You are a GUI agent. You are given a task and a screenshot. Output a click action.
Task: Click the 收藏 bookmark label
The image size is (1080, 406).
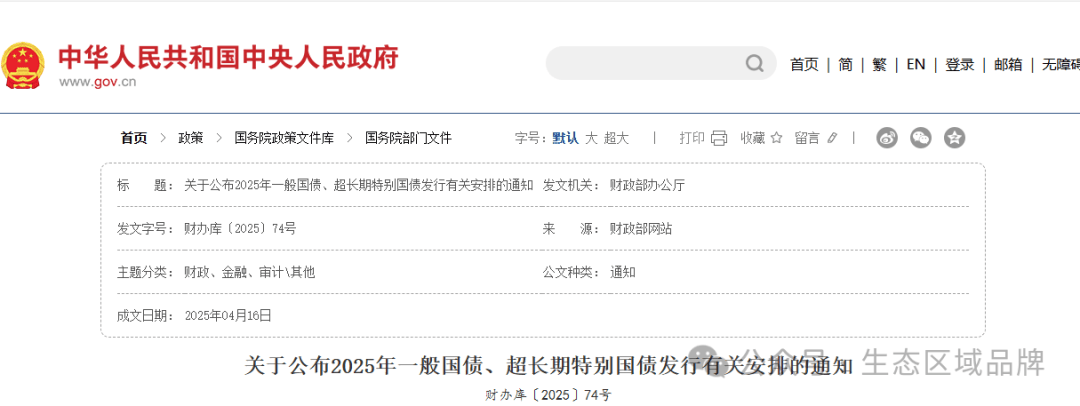point(753,138)
